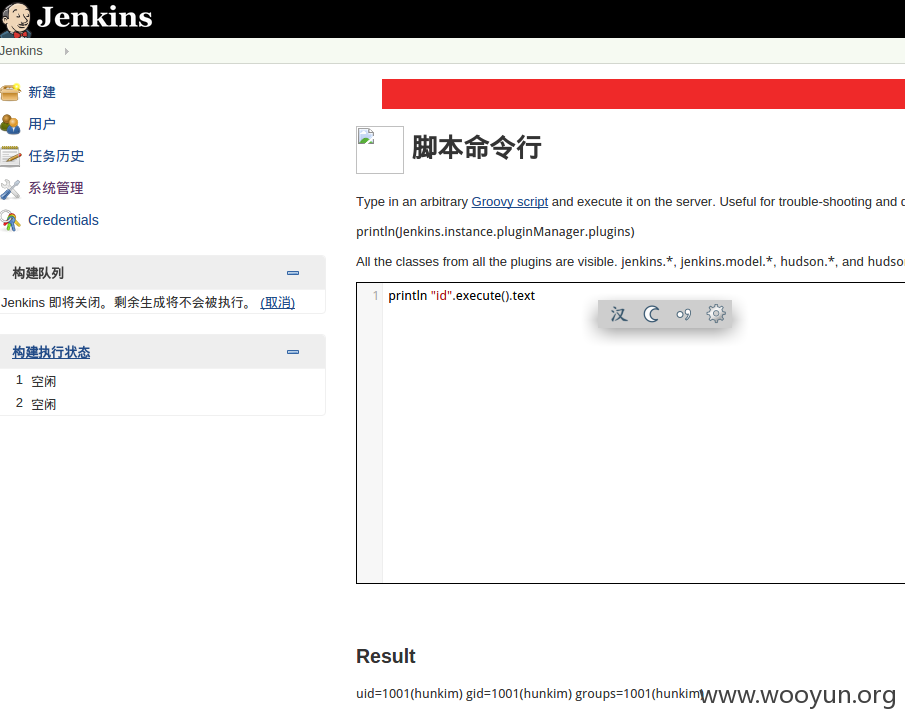Click the 汉 Chinese input mode icon
The image size is (905, 724).
(x=619, y=314)
